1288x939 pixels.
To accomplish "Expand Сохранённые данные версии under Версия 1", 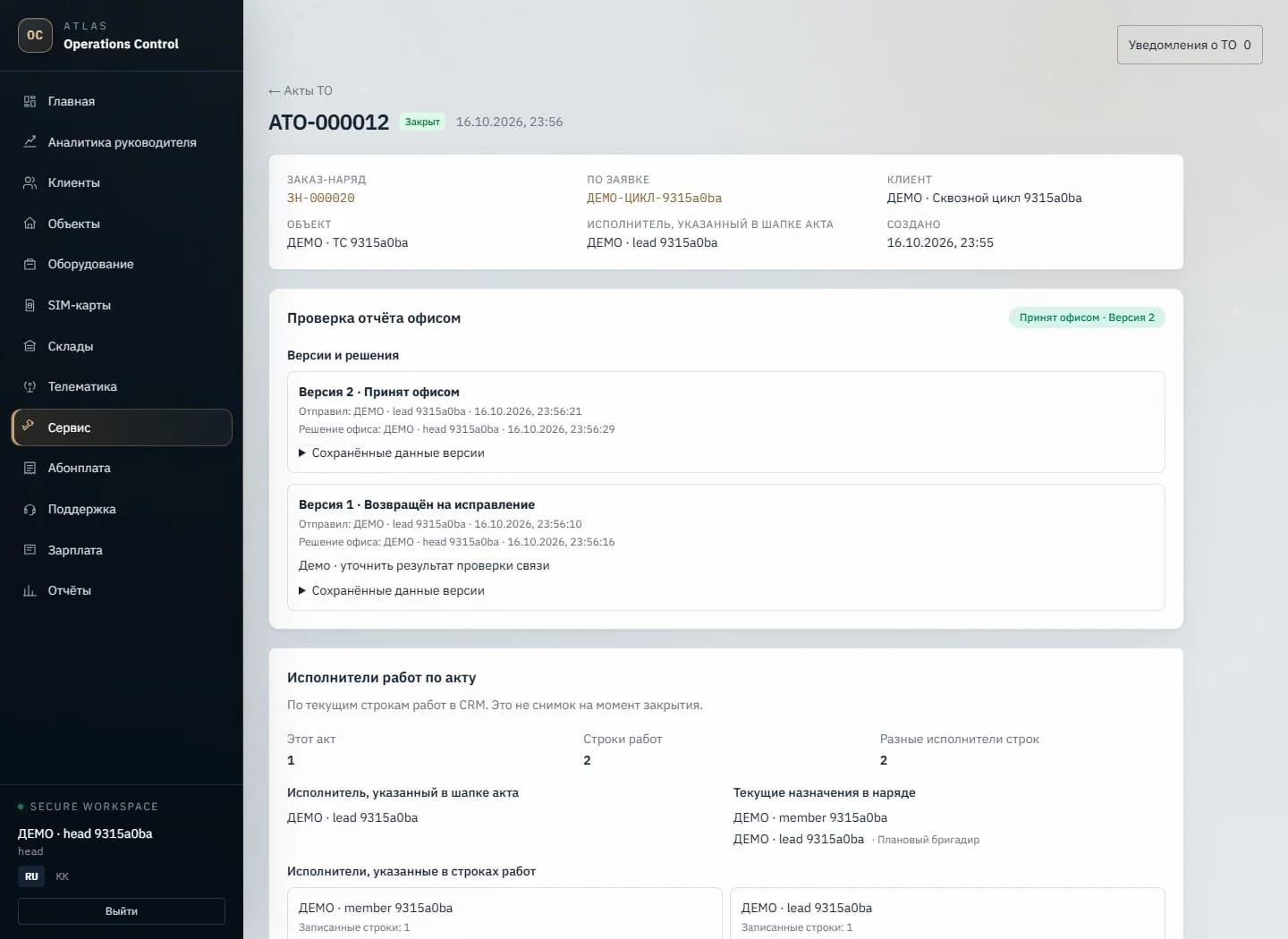I will click(392, 590).
